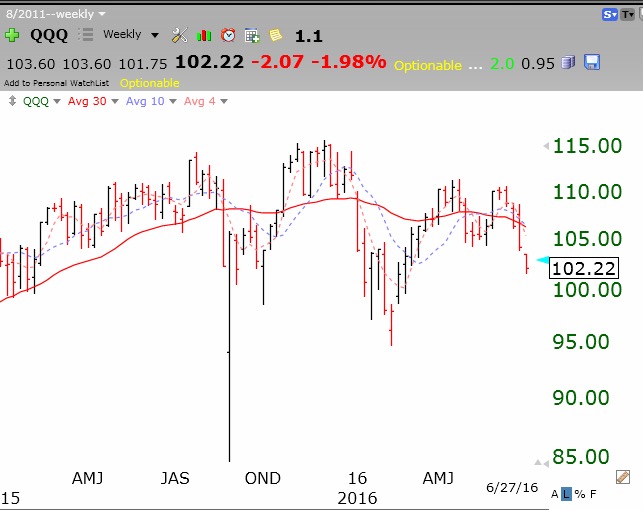Click the small arrow beside 115.00
Viewport: 643px width, 510px height.
coord(546,146)
